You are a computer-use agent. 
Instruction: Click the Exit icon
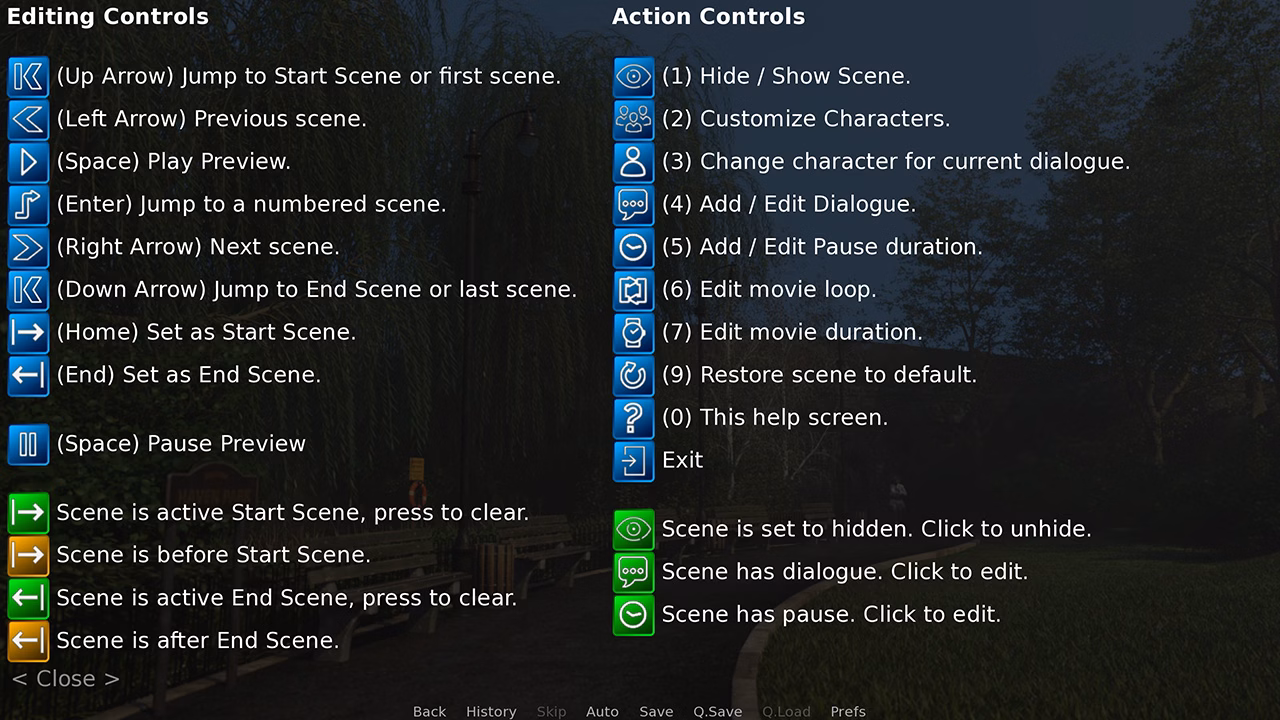click(x=633, y=461)
